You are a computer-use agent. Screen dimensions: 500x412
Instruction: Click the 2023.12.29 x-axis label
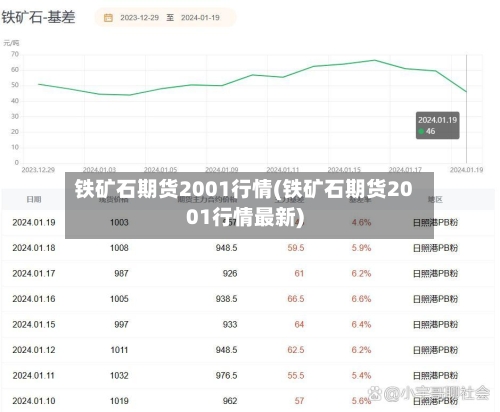point(38,170)
